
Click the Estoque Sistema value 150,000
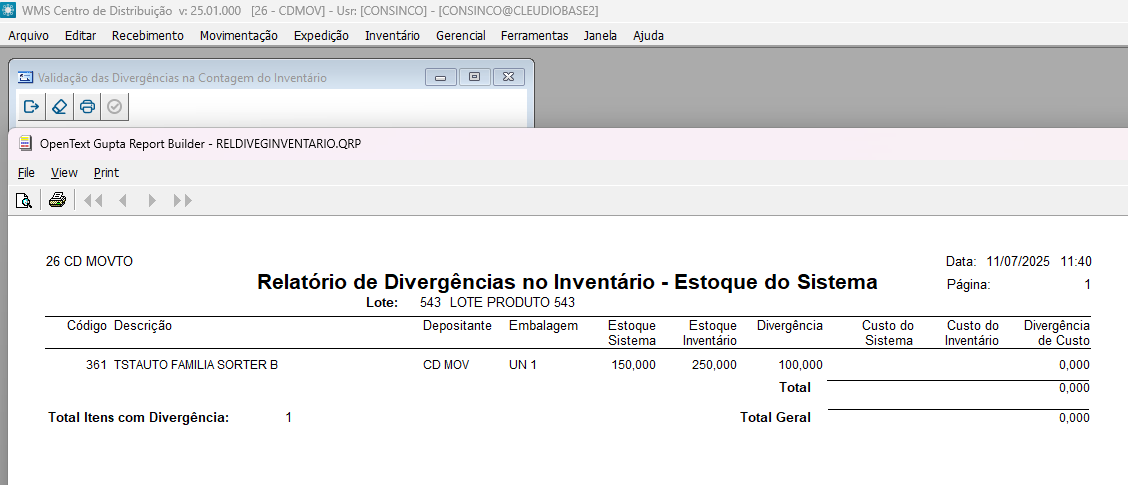click(634, 365)
